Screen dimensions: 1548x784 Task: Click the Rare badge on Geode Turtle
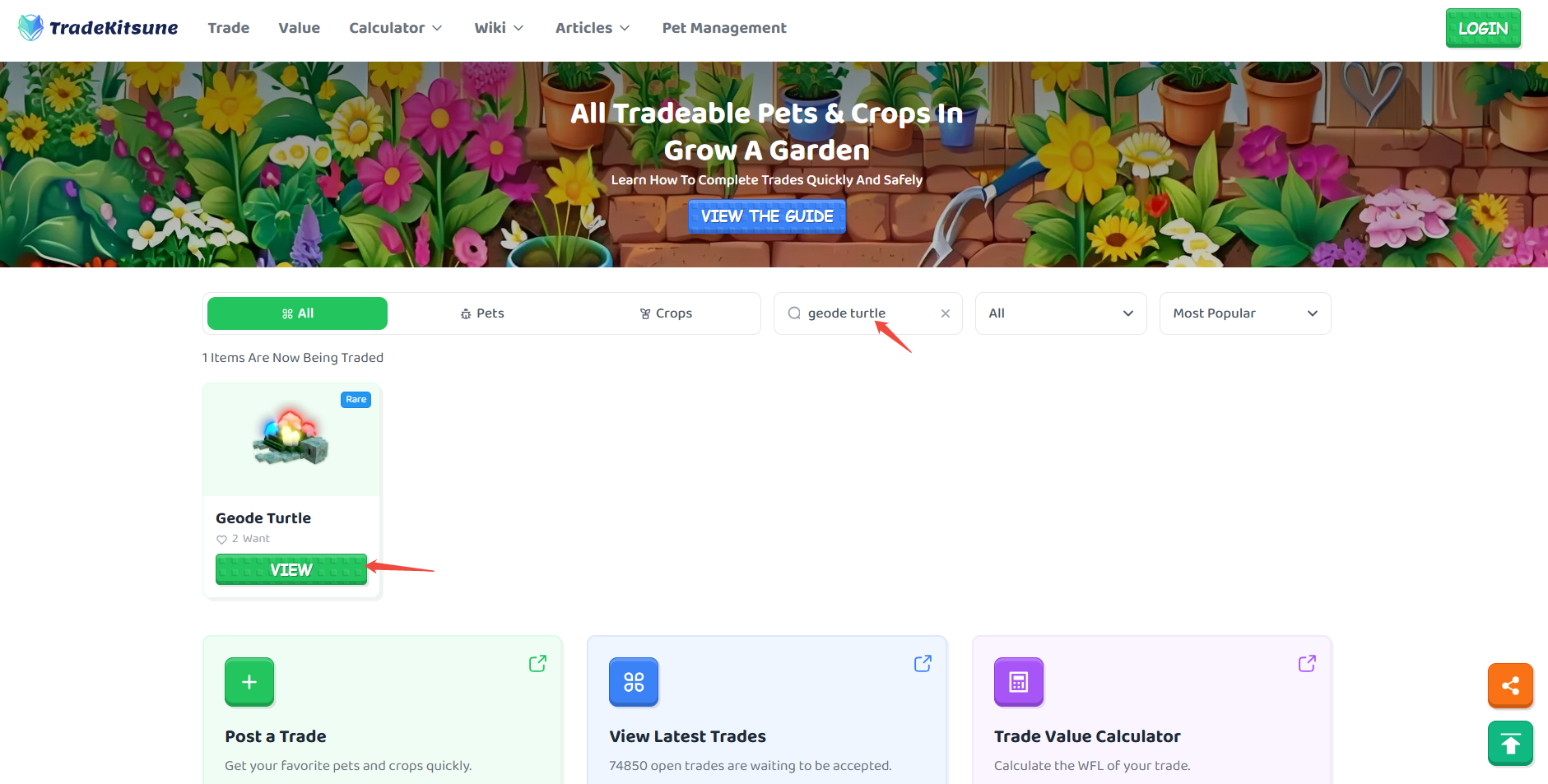point(356,400)
